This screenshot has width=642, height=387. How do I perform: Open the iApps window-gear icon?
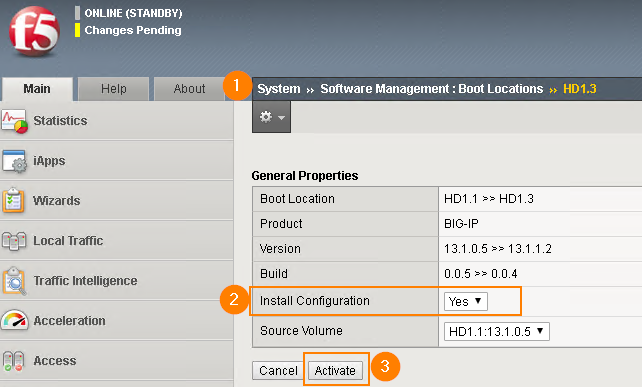pos(14,161)
